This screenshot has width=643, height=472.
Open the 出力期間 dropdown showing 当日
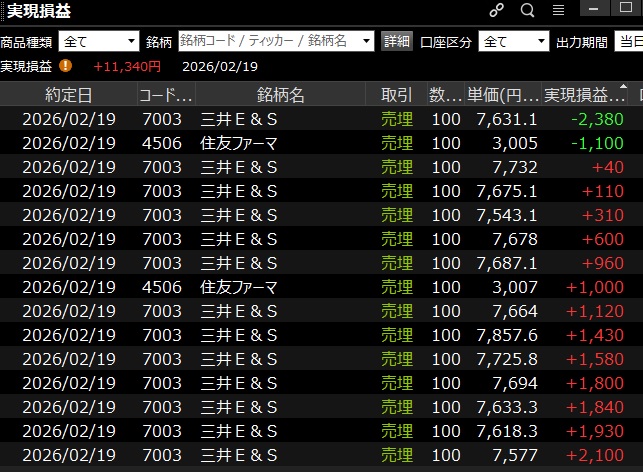click(x=628, y=41)
